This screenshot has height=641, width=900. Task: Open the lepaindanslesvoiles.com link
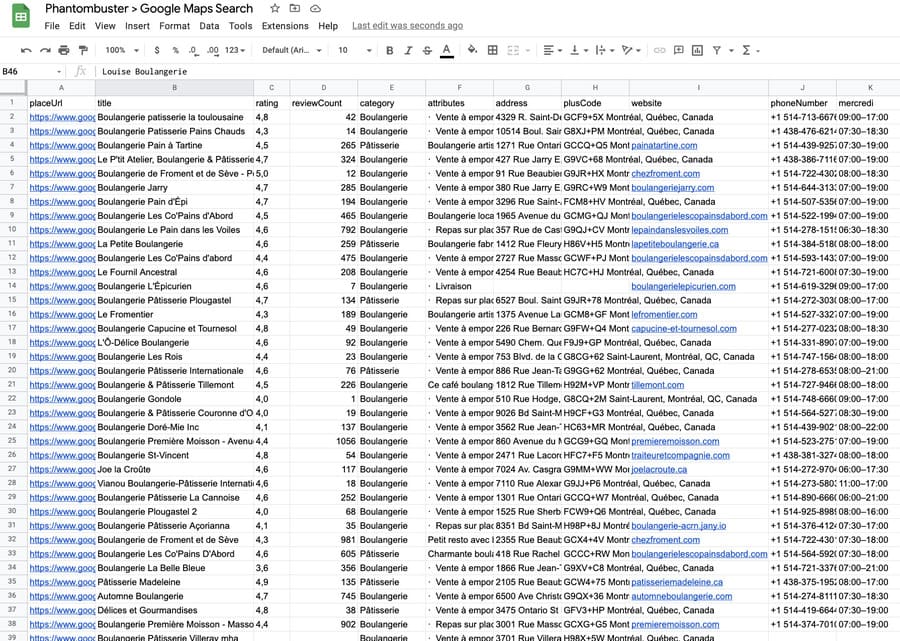[680, 230]
